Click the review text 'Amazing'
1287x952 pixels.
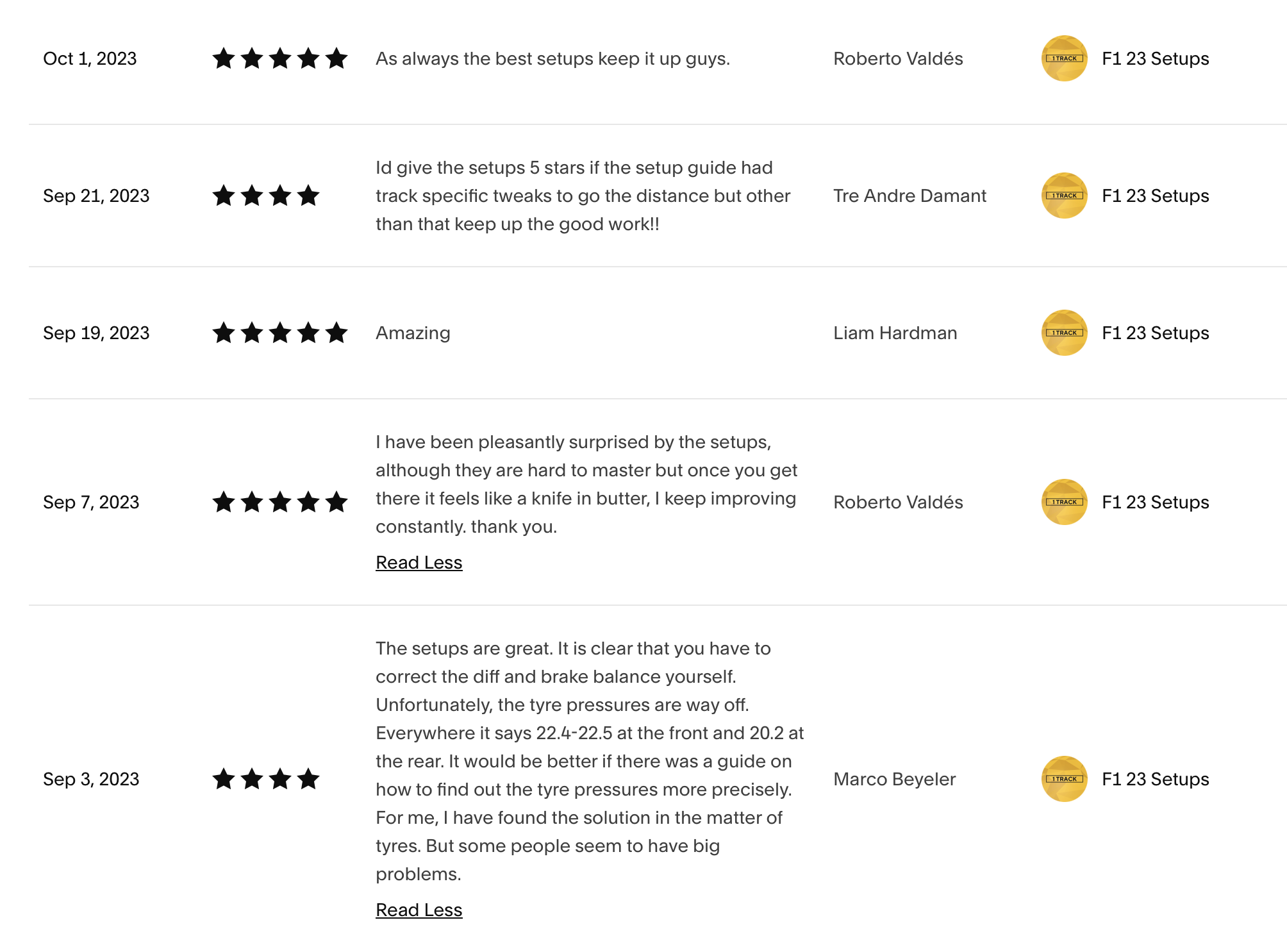click(413, 333)
